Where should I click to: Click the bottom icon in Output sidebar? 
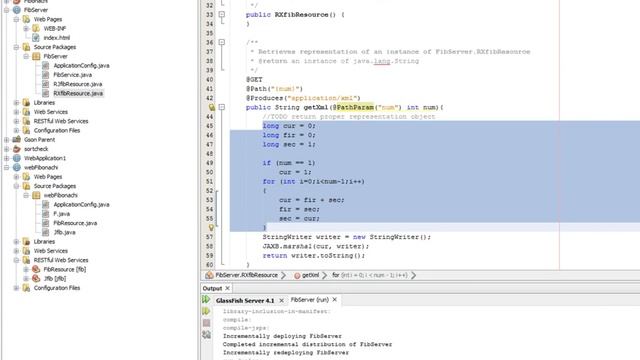(206, 335)
